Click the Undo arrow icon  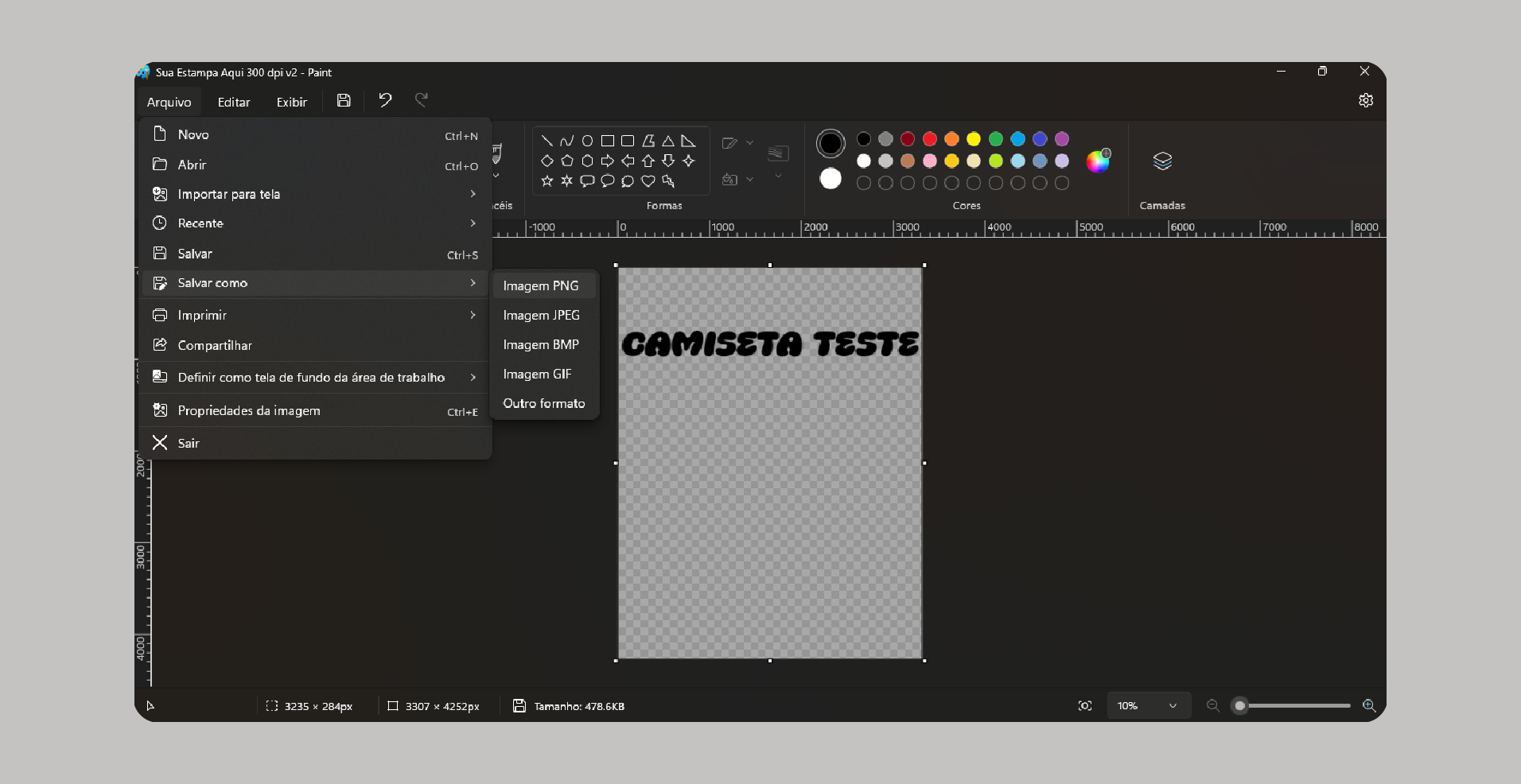pyautogui.click(x=385, y=100)
